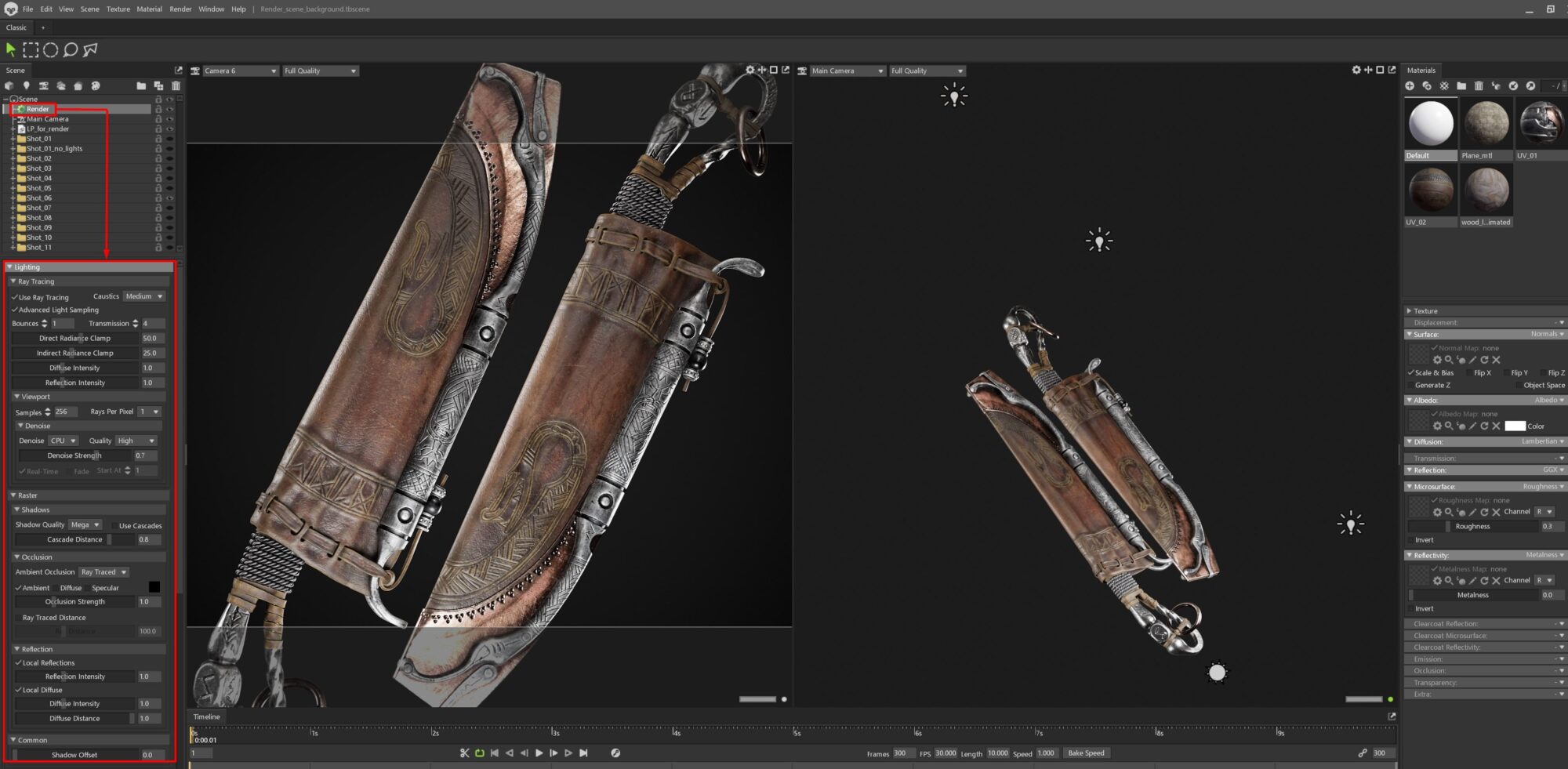Open the new material icon in Materials panel
Screen dimensions: 1568x769
click(x=1410, y=86)
